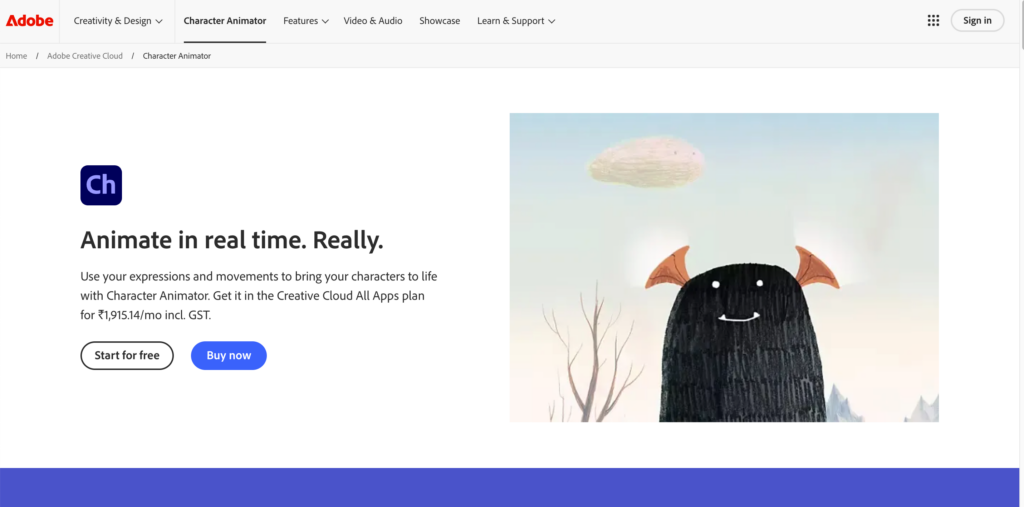Open the app switcher grid icon
The width and height of the screenshot is (1024, 507).
coord(933,21)
